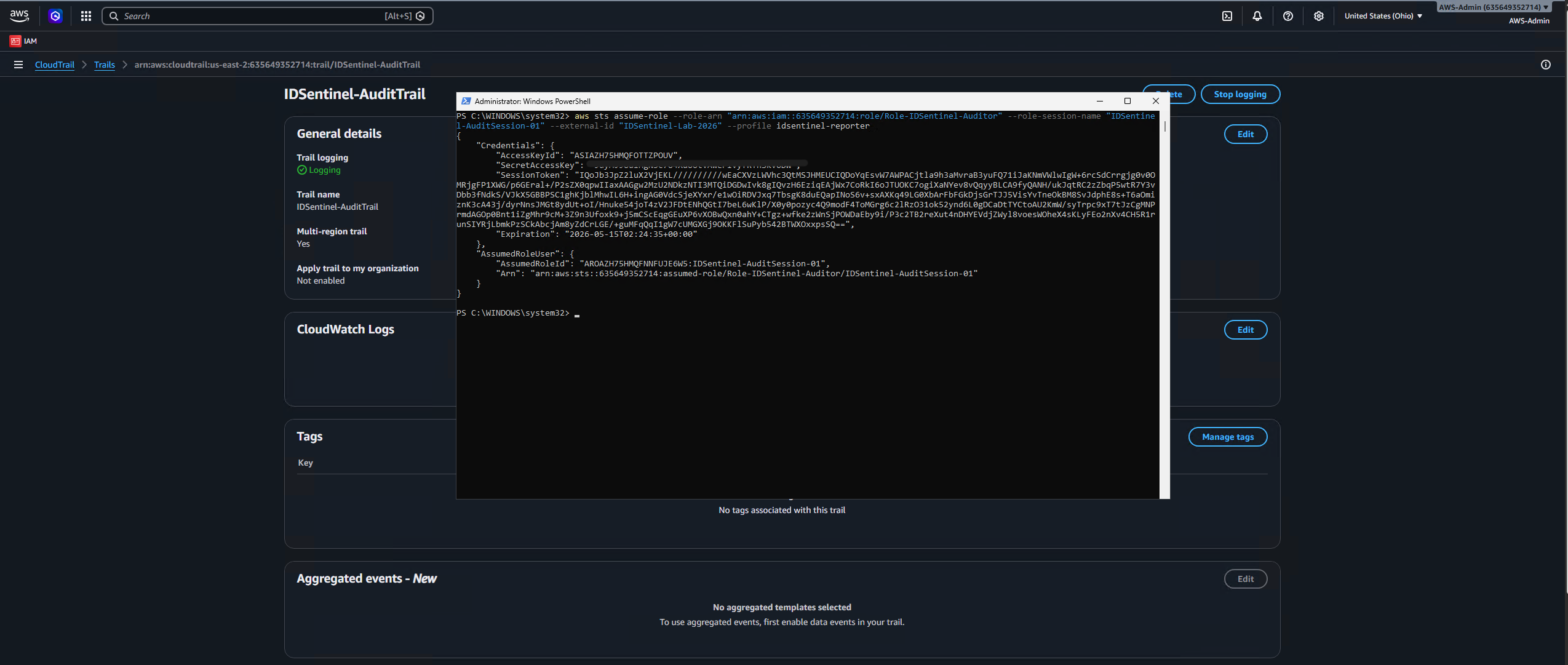Click the Manage tags button
Viewport: 1568px width, 665px height.
click(x=1228, y=437)
